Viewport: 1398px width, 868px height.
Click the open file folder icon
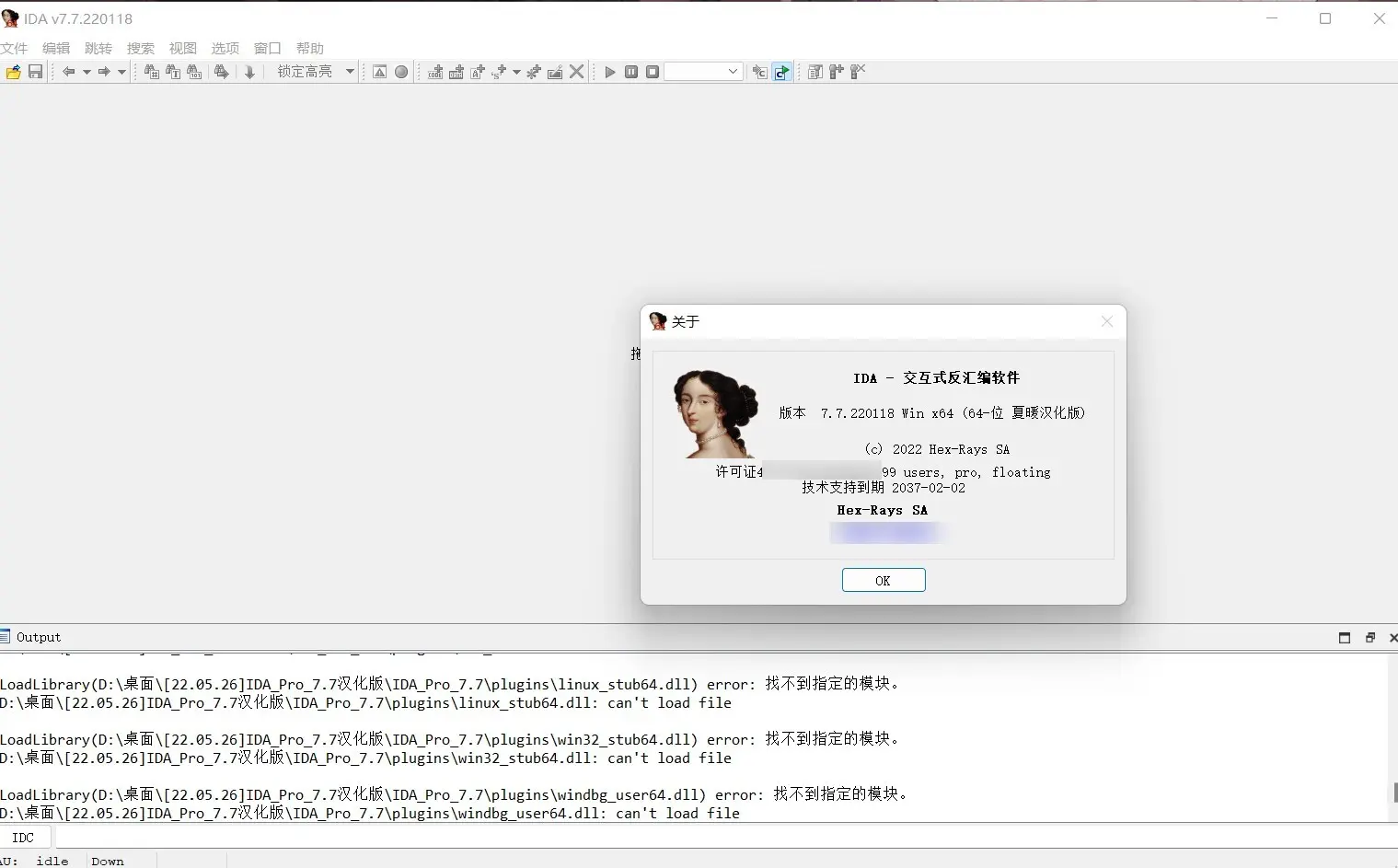click(13, 72)
